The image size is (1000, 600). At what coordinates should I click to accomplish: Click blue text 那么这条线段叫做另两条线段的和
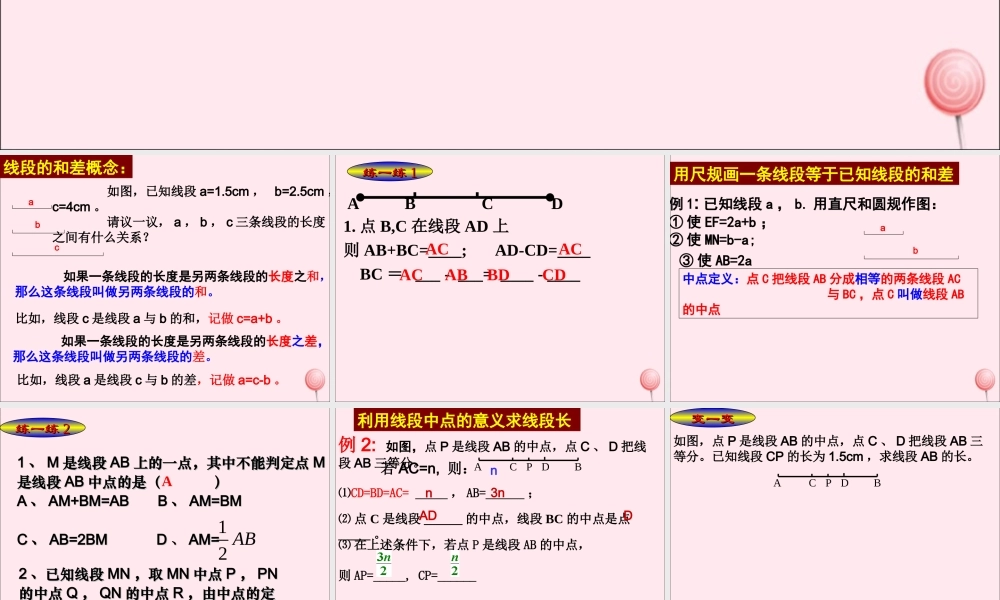(x=115, y=292)
